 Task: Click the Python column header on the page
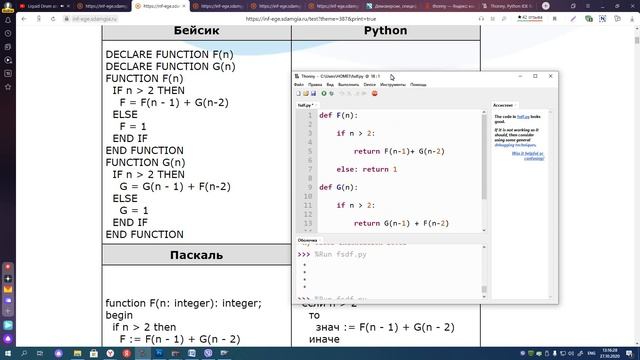pyautogui.click(x=386, y=31)
